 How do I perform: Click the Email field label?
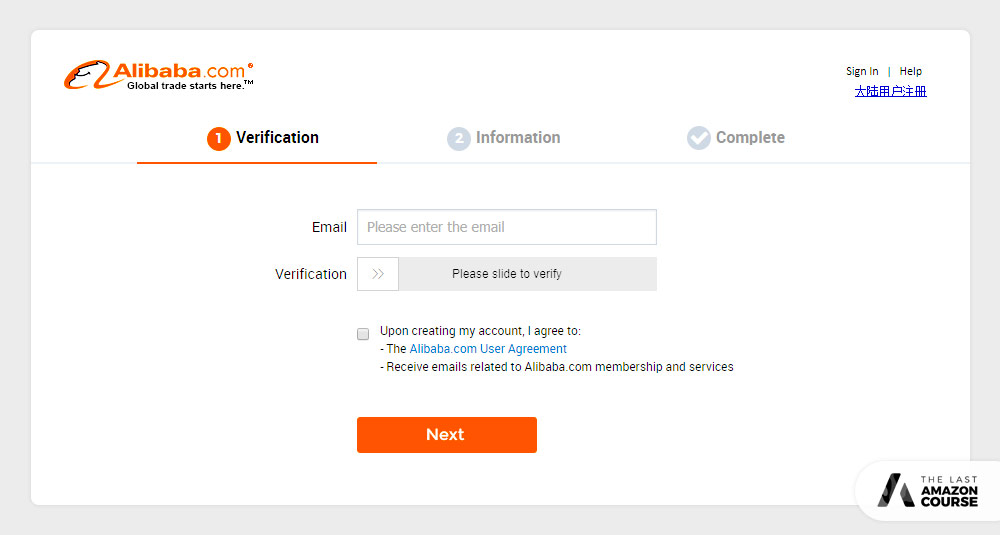coord(329,227)
